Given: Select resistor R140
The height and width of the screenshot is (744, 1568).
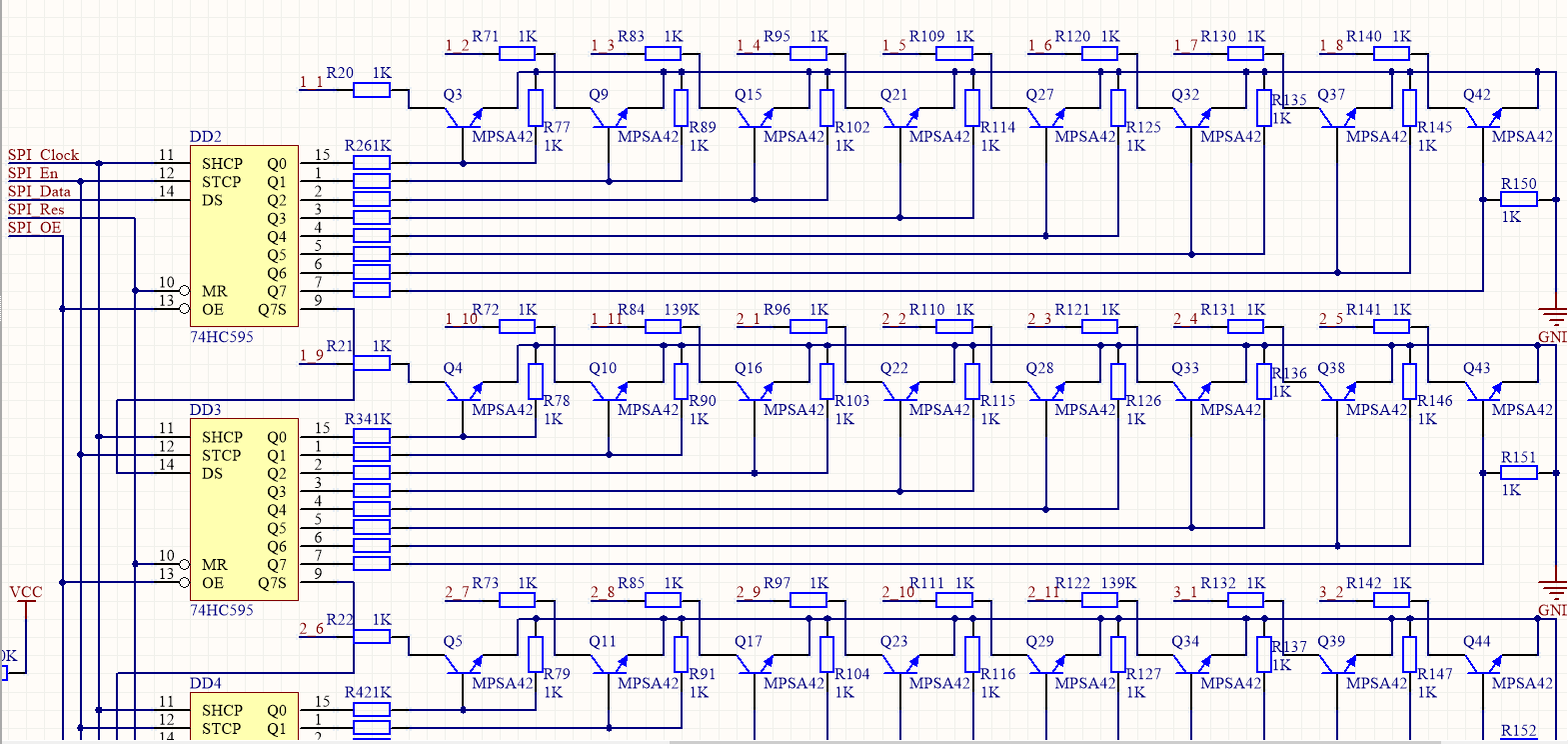Looking at the screenshot, I should point(1392,53).
